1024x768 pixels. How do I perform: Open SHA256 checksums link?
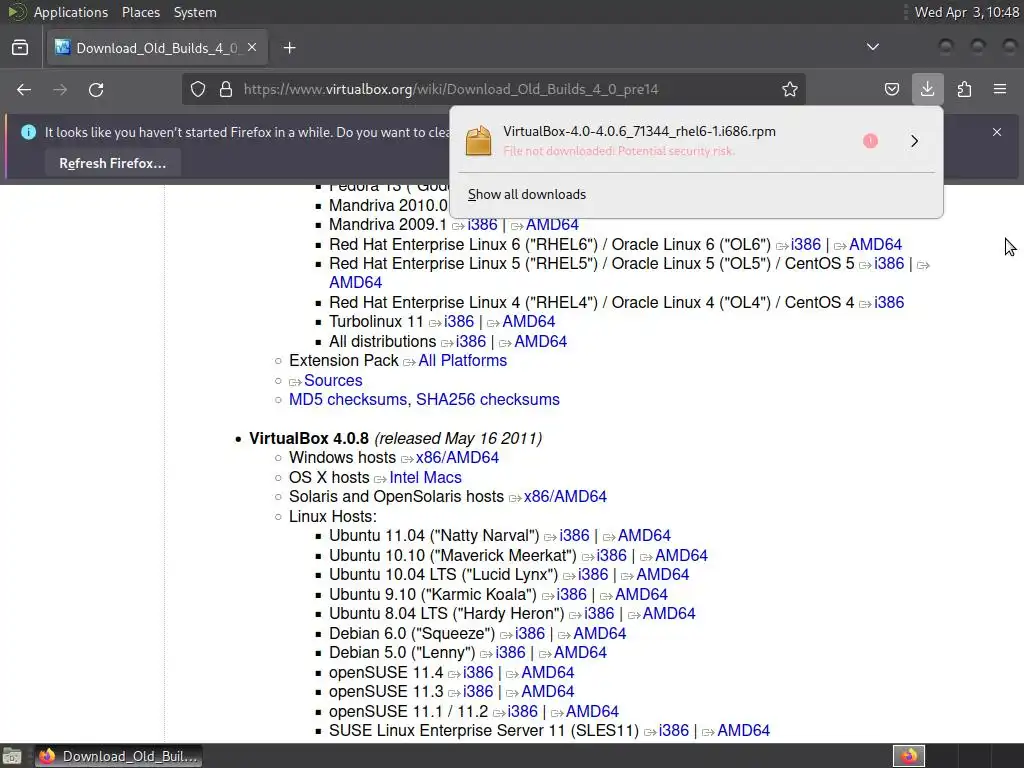pos(488,399)
